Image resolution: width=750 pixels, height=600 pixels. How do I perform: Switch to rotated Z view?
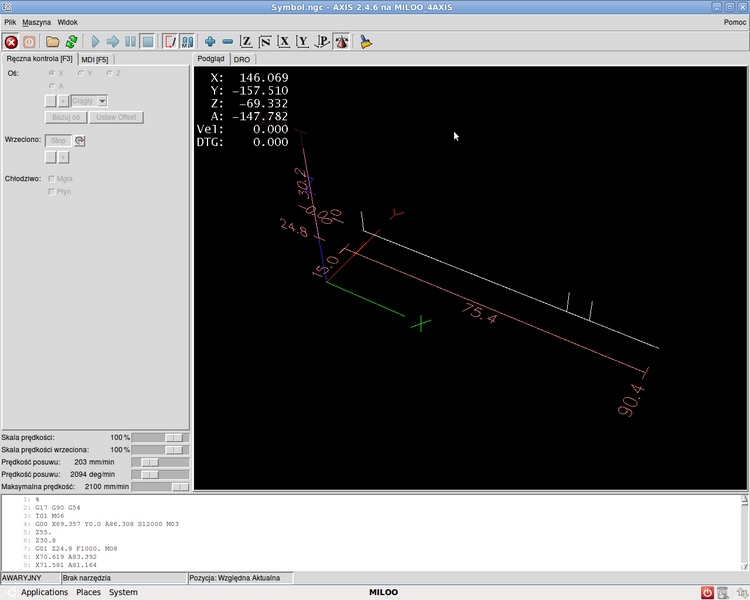coord(265,42)
